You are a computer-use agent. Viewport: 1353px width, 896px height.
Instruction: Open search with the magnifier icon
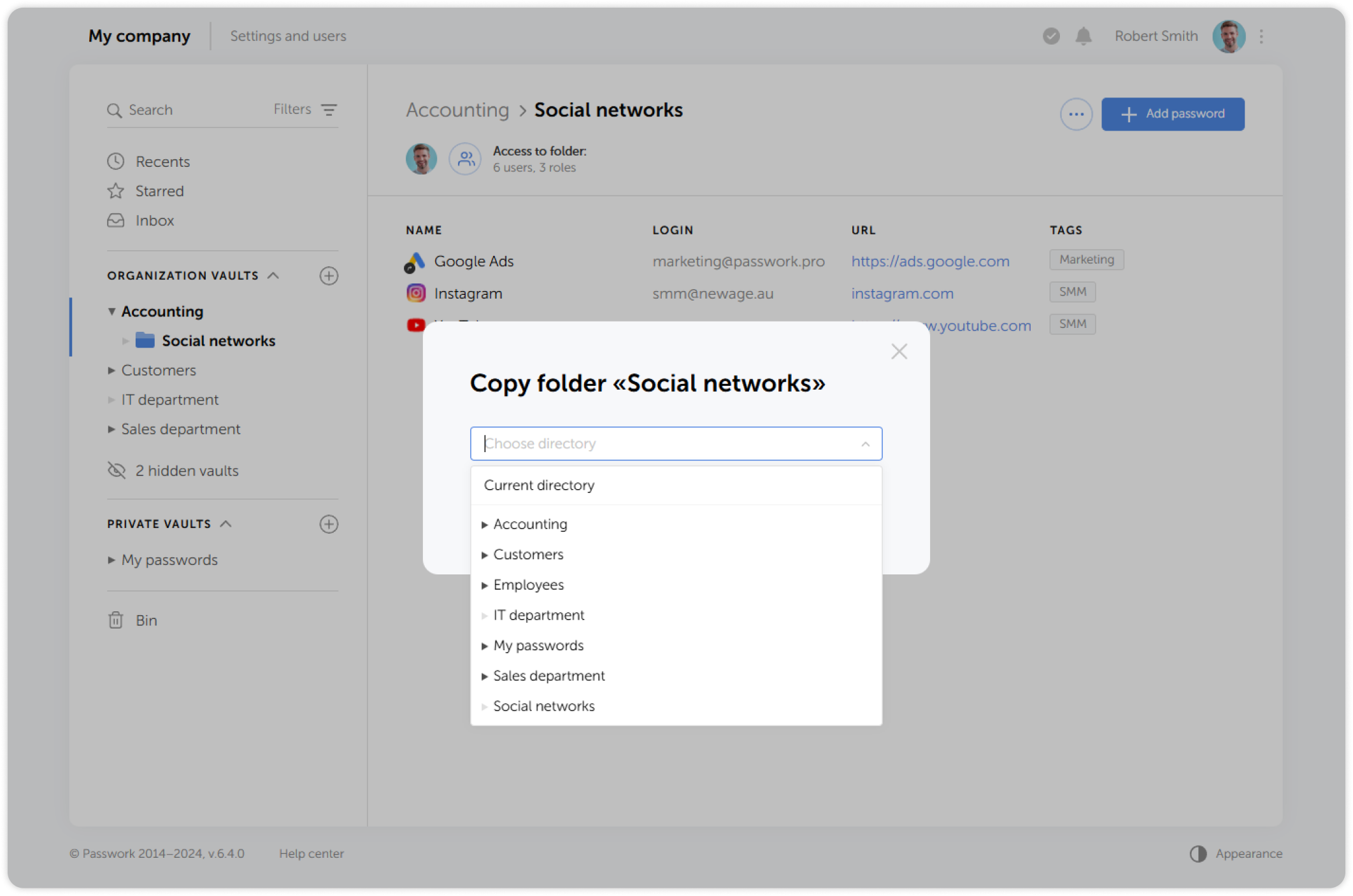coord(115,110)
